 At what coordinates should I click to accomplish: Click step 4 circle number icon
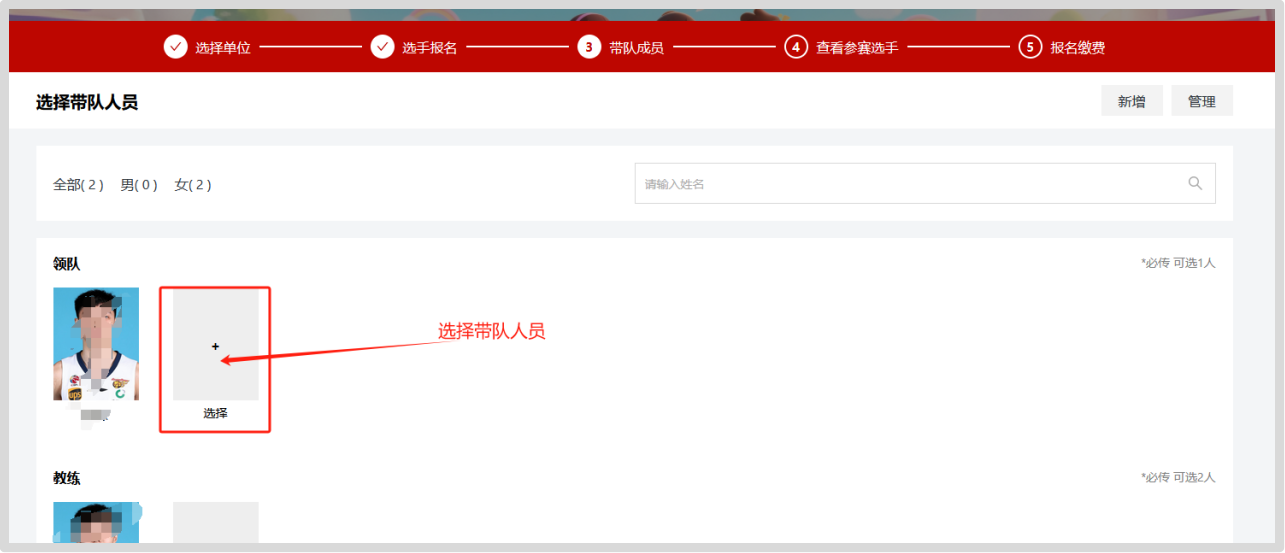coord(796,47)
